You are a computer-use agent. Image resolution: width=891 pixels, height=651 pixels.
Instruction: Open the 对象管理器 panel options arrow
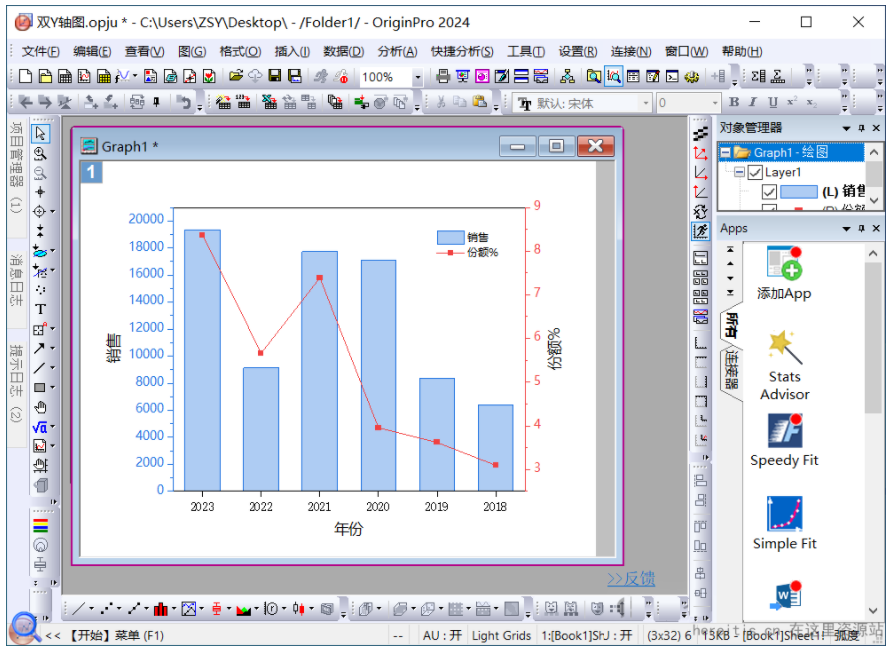coord(847,128)
